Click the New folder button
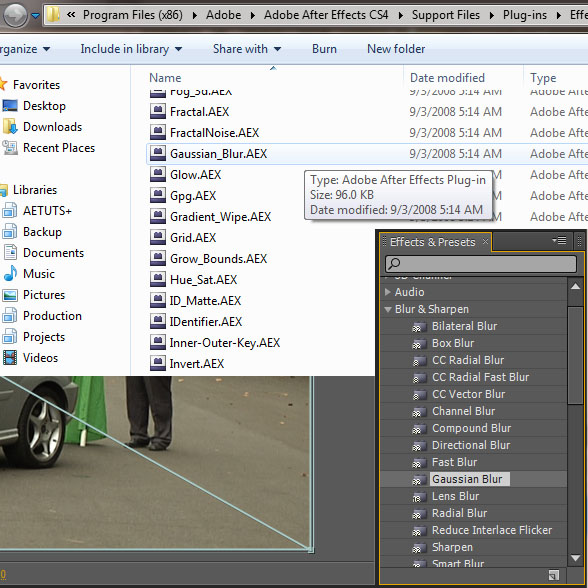This screenshot has width=588, height=588. [x=396, y=49]
